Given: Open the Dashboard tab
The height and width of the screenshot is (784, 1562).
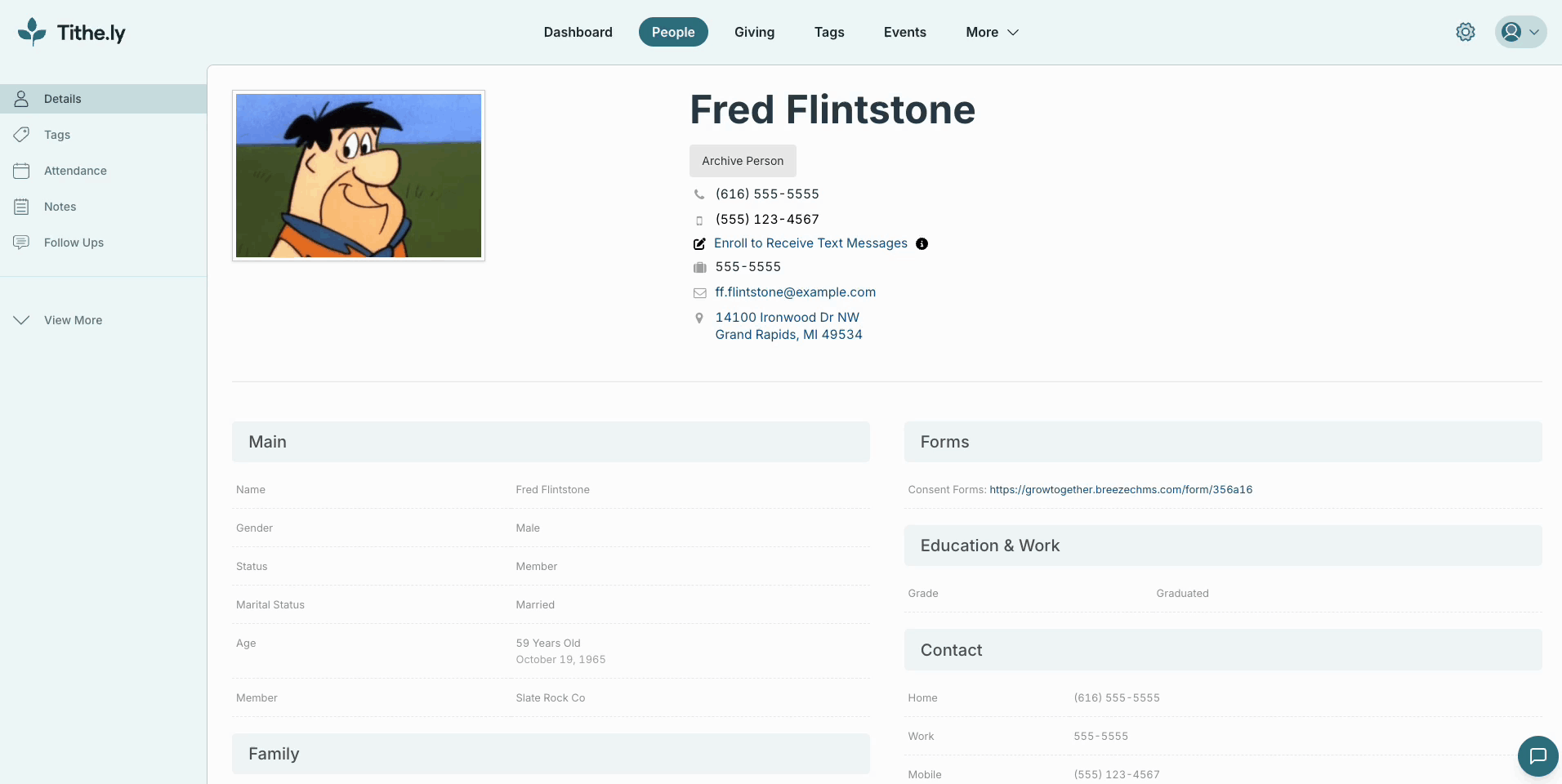Looking at the screenshot, I should click(578, 32).
